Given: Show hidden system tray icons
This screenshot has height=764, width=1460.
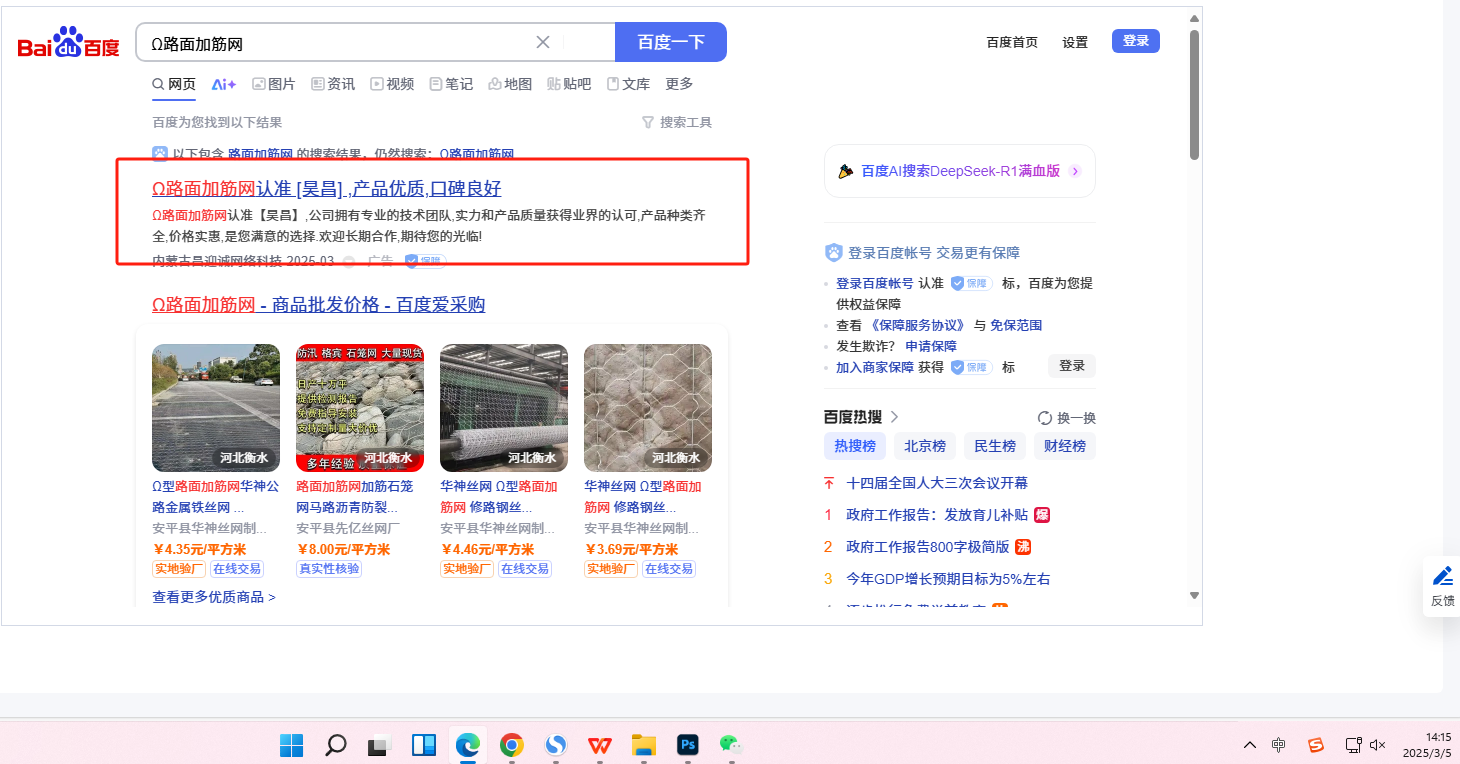Looking at the screenshot, I should [1250, 745].
